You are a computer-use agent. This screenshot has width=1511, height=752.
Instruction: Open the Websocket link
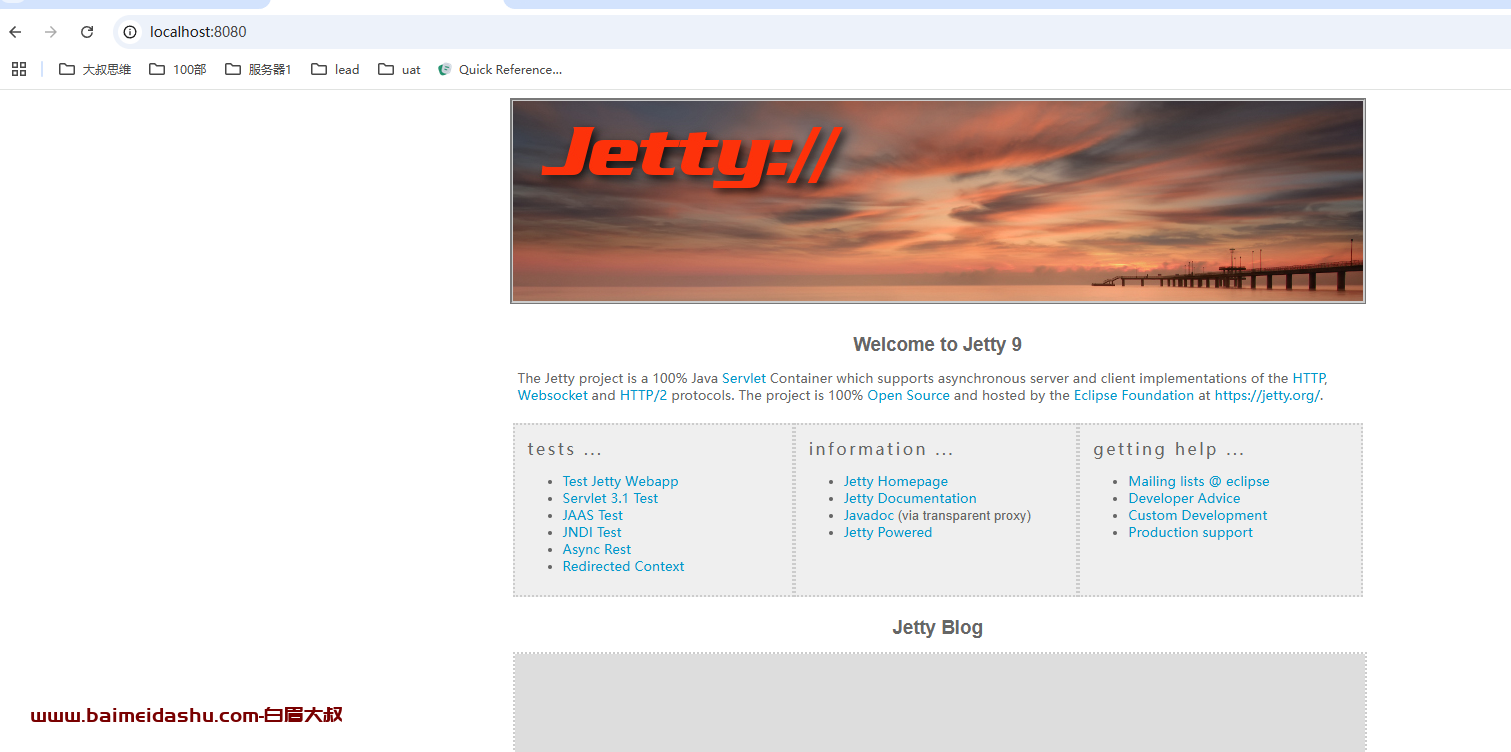point(552,395)
